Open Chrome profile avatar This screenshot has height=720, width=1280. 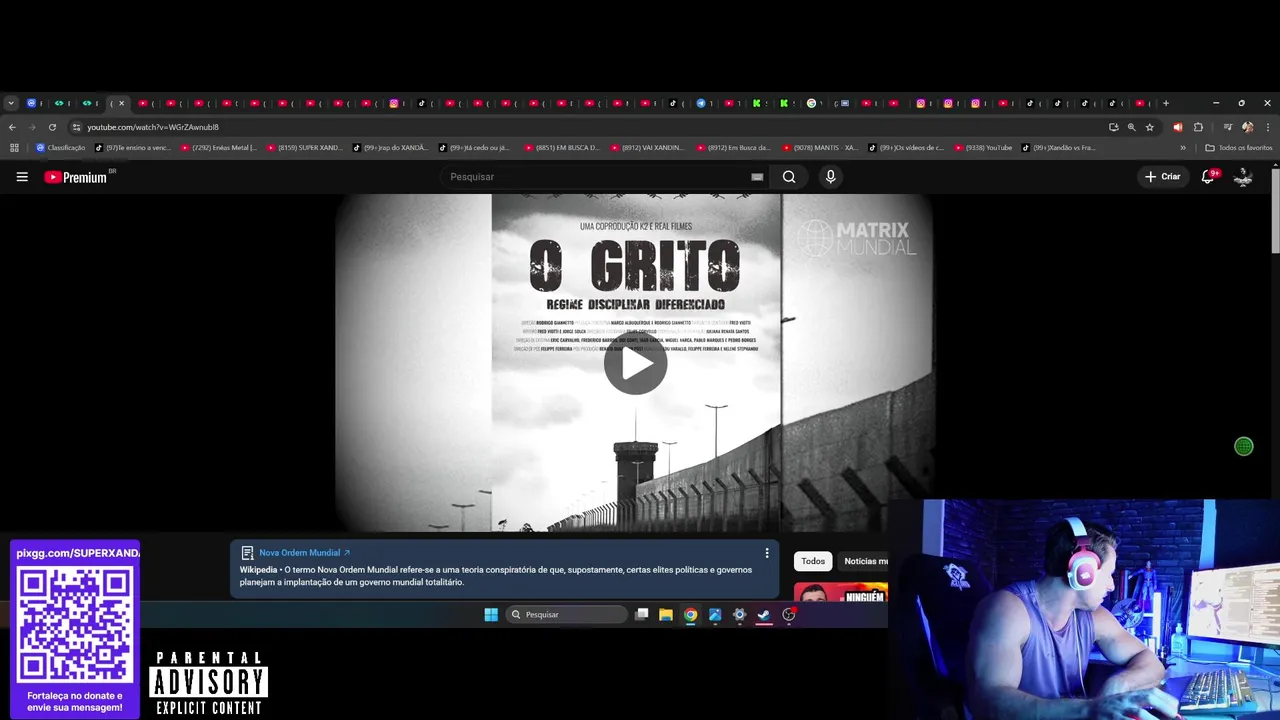[x=1247, y=127]
